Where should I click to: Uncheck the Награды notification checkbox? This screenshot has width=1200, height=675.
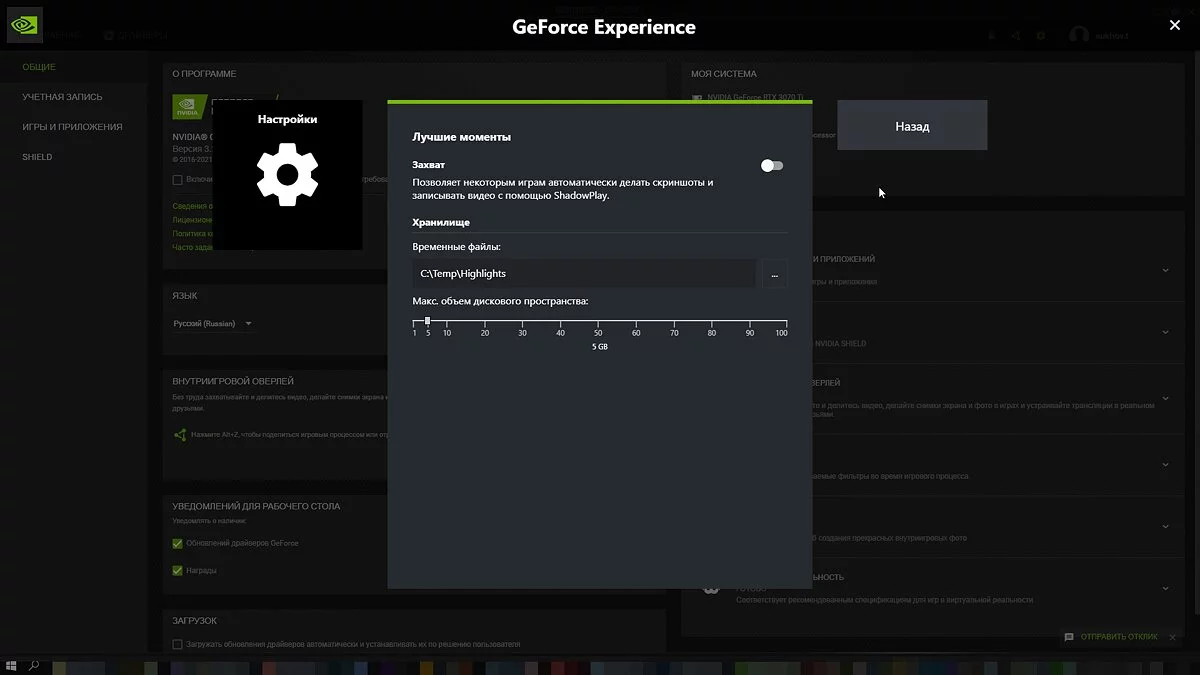[178, 571]
